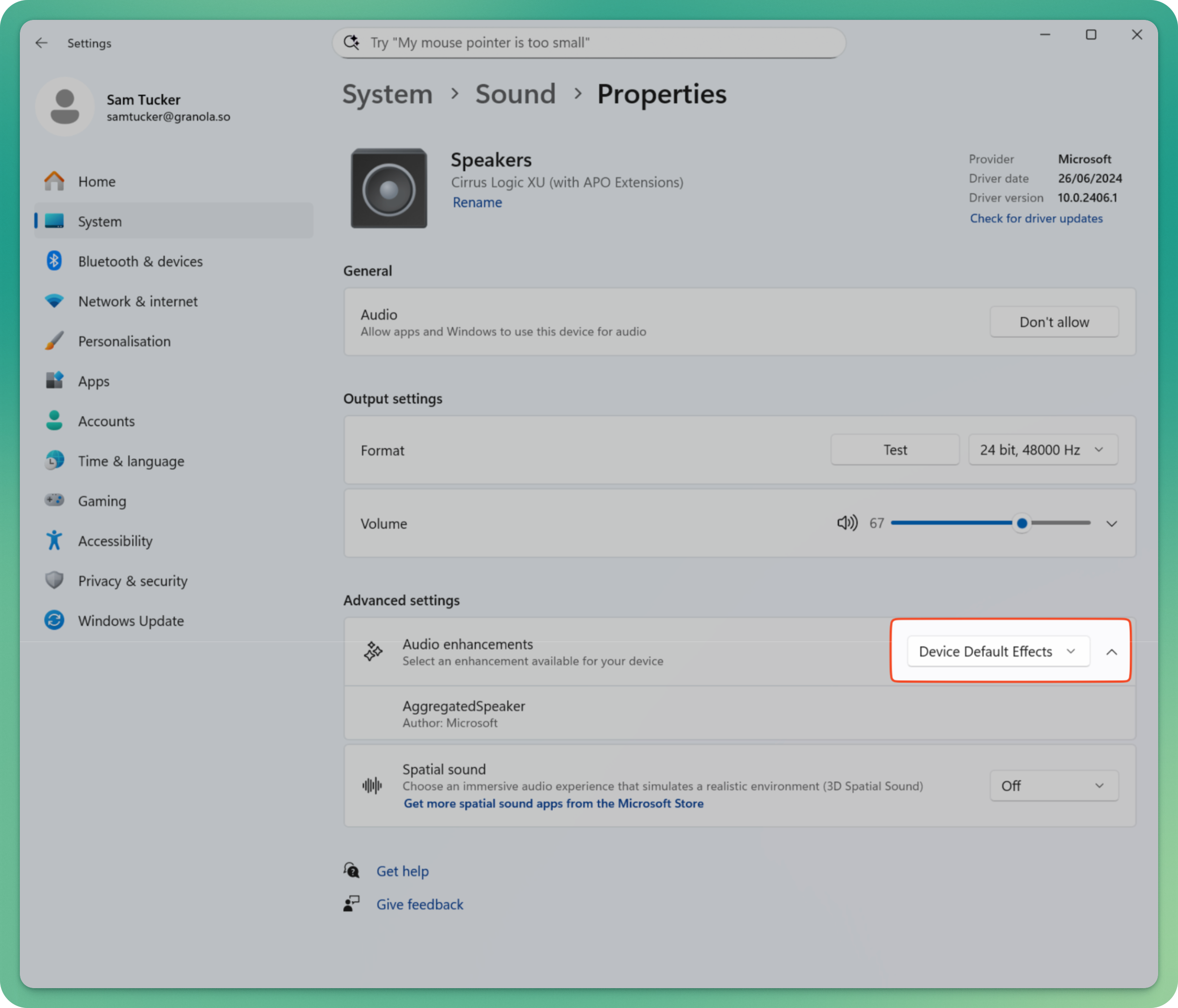1178x1008 pixels.
Task: Click the Bluetooth & devices icon
Action: tap(55, 261)
